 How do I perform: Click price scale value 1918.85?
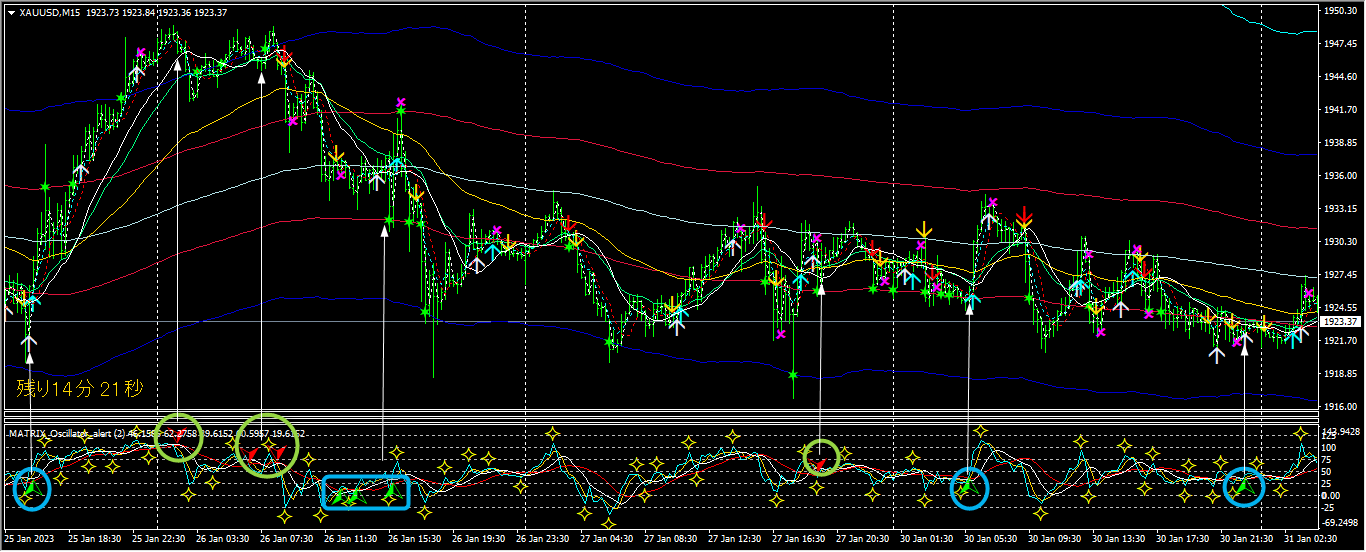[x=1339, y=374]
